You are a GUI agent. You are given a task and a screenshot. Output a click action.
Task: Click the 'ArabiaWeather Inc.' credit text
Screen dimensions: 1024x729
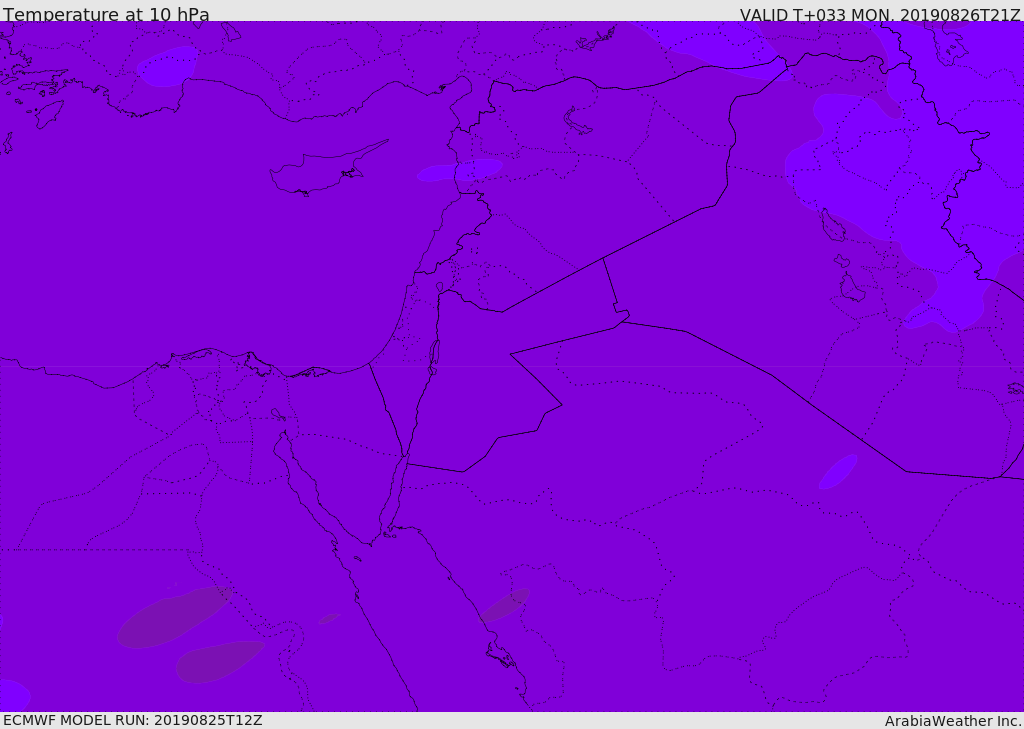coord(953,721)
